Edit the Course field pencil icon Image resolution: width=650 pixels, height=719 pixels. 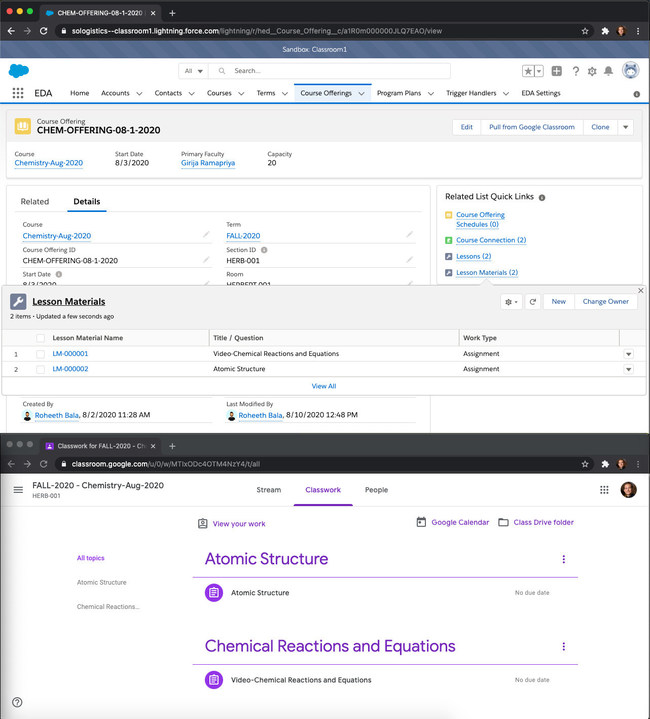click(206, 235)
